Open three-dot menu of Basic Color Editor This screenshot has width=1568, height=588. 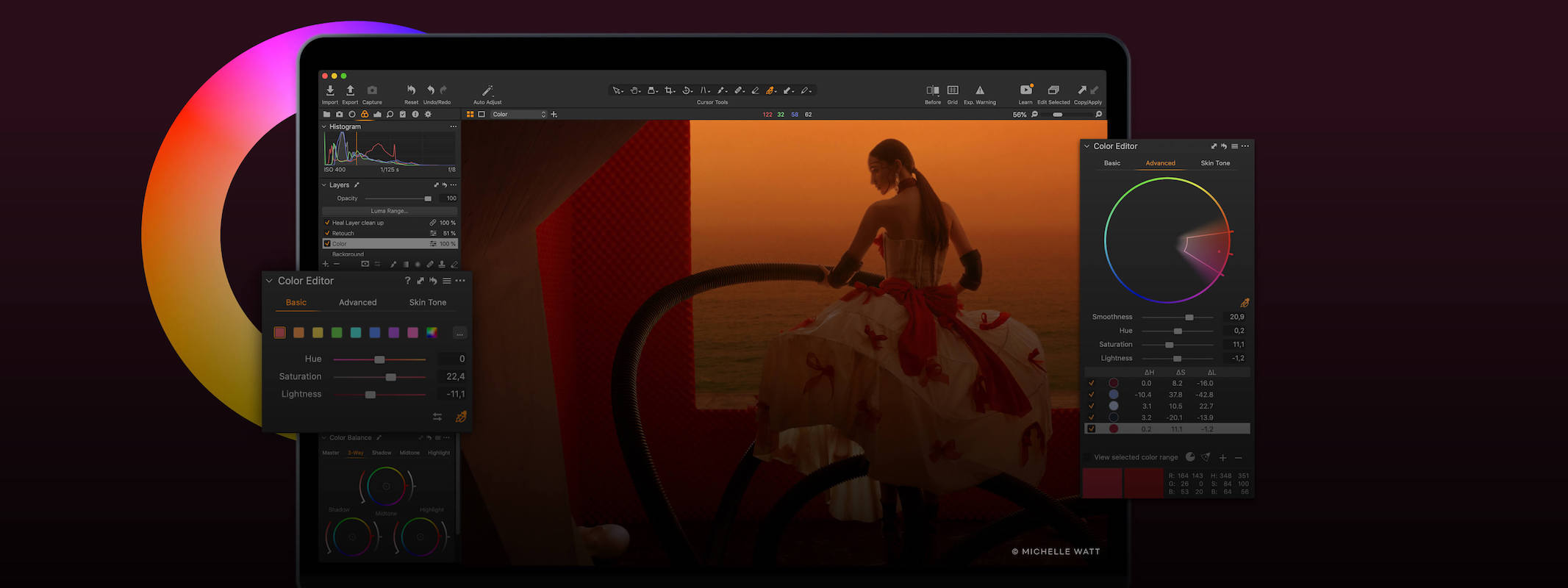(x=460, y=281)
